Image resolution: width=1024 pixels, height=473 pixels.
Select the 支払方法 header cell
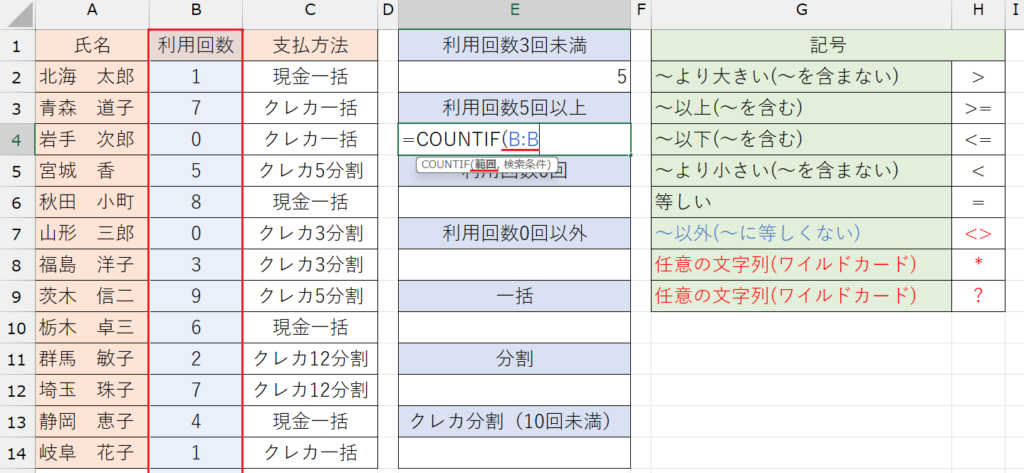point(310,46)
